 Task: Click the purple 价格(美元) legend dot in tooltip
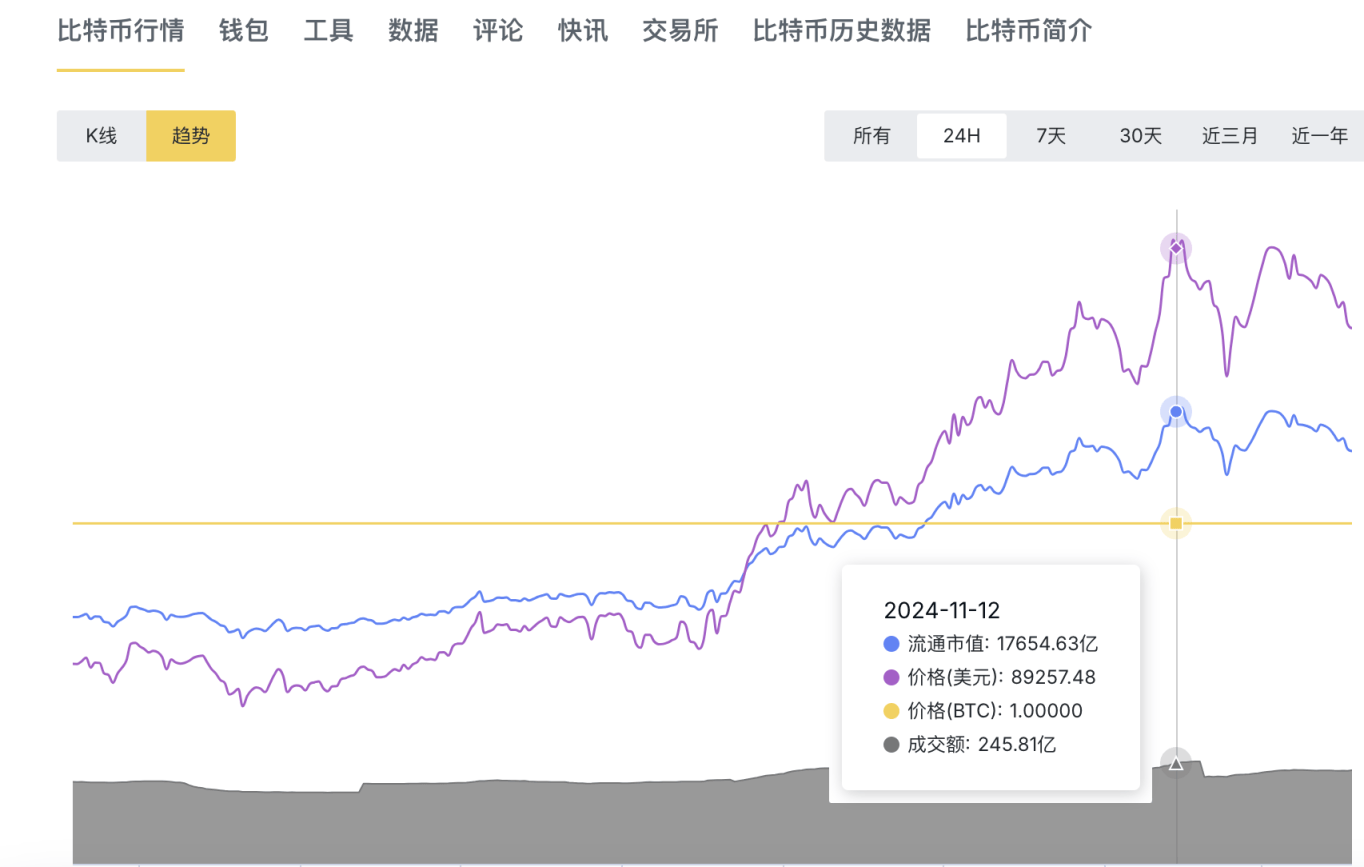coord(892,677)
